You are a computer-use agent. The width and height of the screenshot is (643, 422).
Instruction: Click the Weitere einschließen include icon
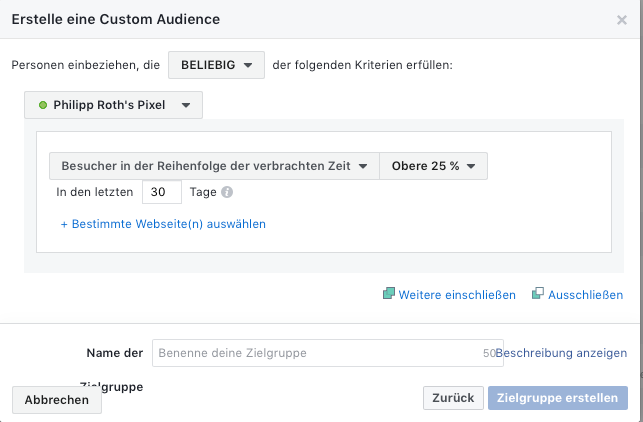[x=389, y=293]
